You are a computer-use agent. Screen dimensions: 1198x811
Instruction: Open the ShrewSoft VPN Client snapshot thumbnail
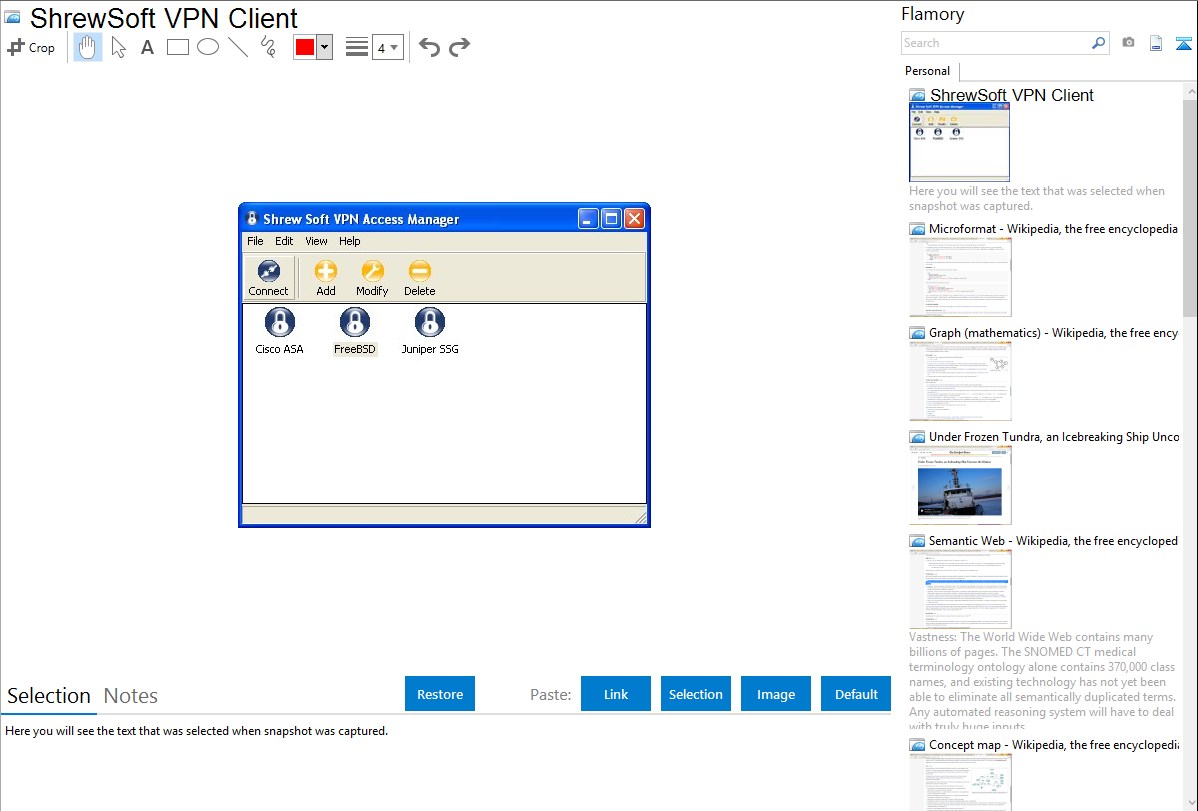pyautogui.click(x=959, y=143)
